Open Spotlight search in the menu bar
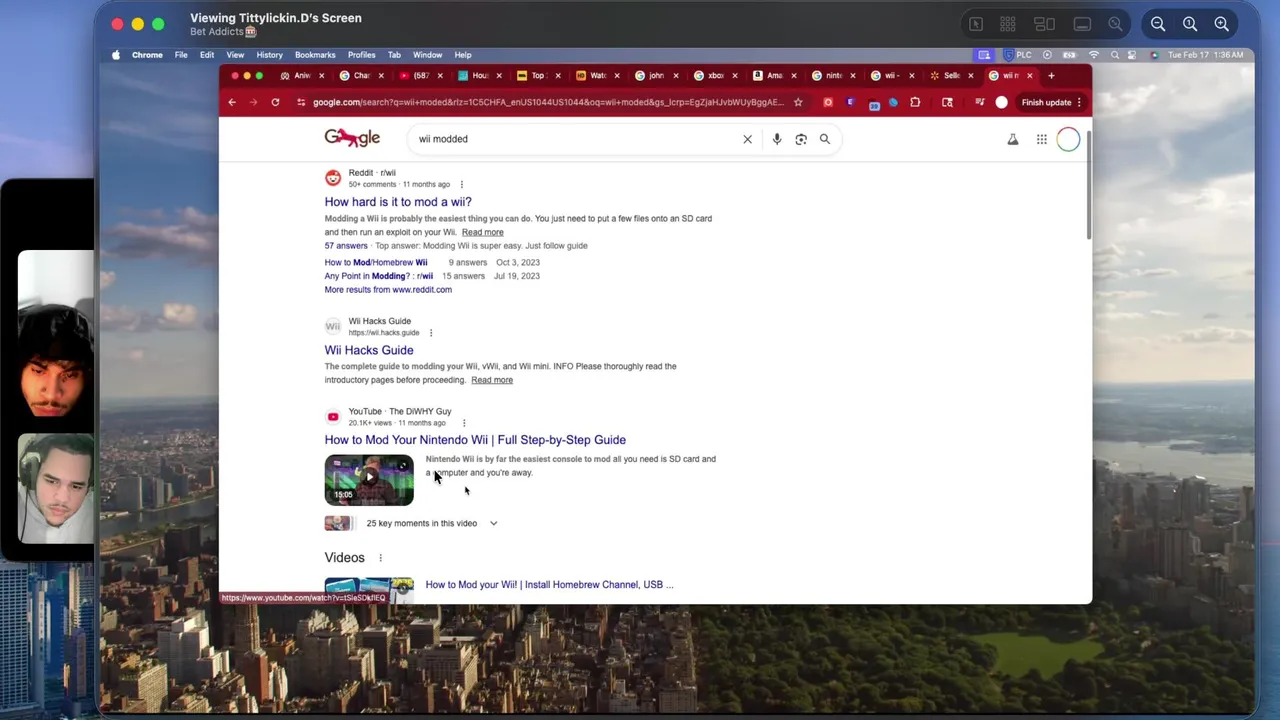The height and width of the screenshot is (720, 1280). [1115, 55]
